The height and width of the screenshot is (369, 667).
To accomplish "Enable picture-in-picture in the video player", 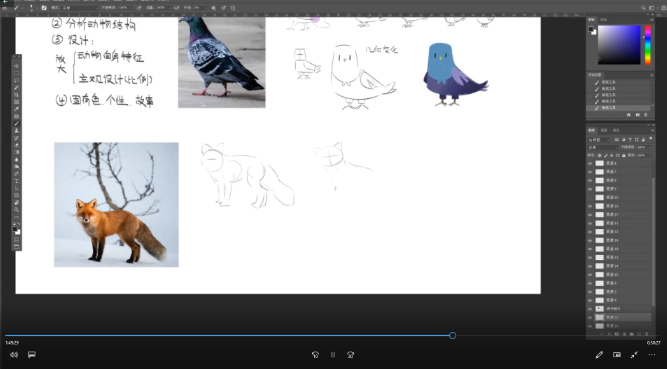I will tap(617, 355).
